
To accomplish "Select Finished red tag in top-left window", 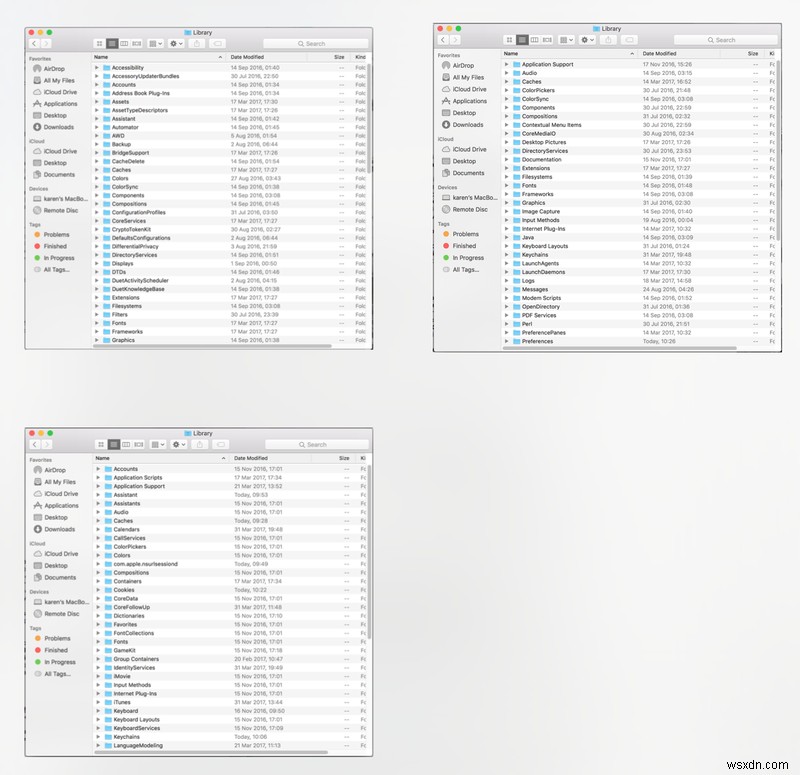I will (x=51, y=246).
